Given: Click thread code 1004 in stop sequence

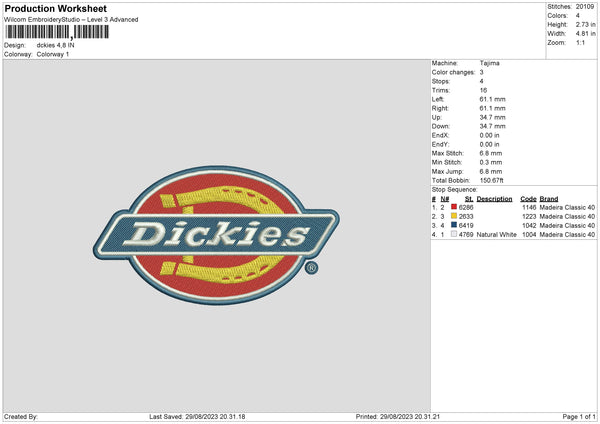Looking at the screenshot, I should pyautogui.click(x=529, y=234).
